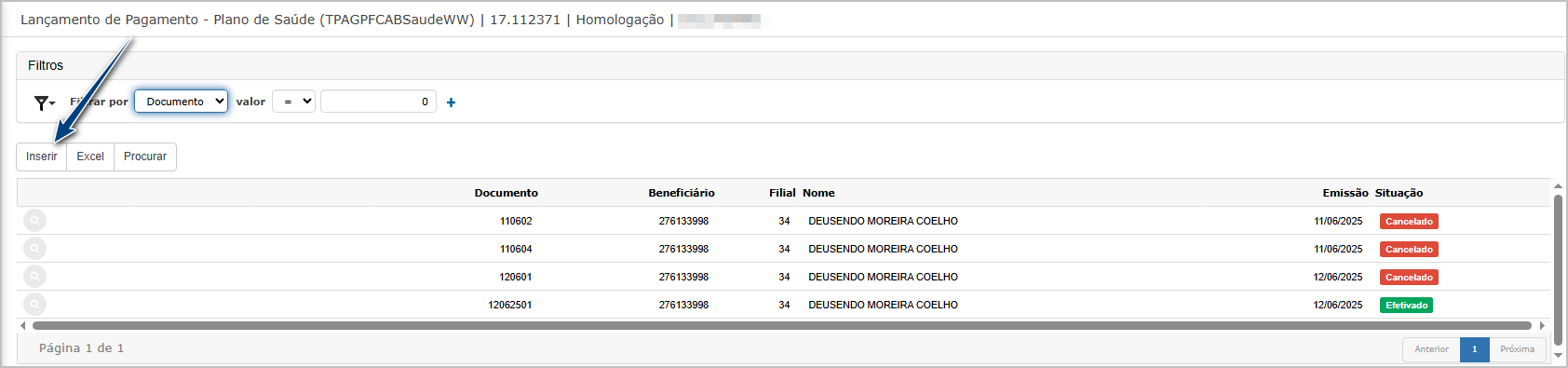1568x368 pixels.
Task: Click the Cancelado badge for document 120601
Action: click(x=1409, y=278)
